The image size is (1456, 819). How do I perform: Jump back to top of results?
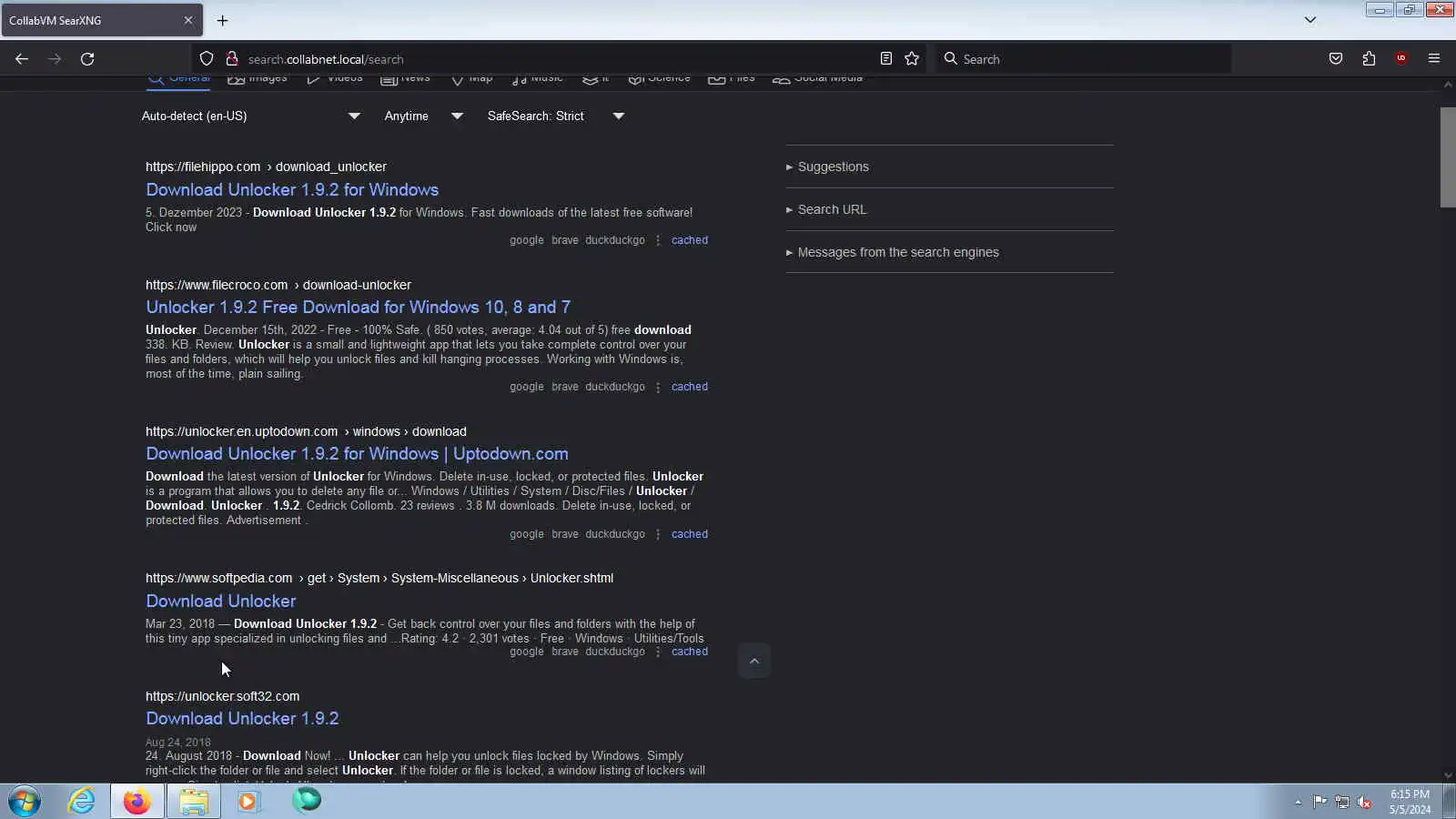pos(754,662)
